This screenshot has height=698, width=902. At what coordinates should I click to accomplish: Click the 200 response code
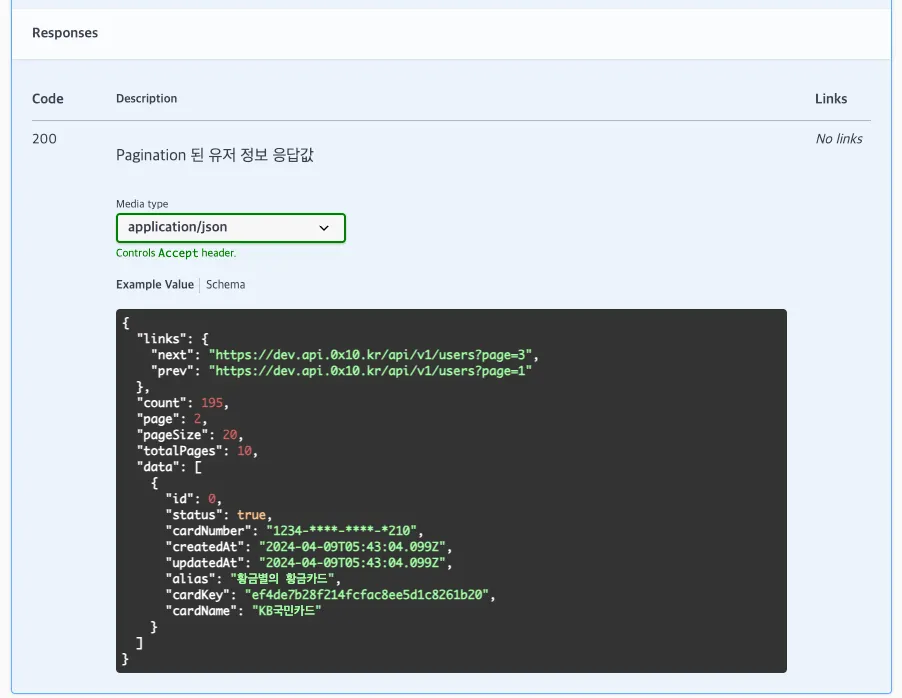point(44,139)
